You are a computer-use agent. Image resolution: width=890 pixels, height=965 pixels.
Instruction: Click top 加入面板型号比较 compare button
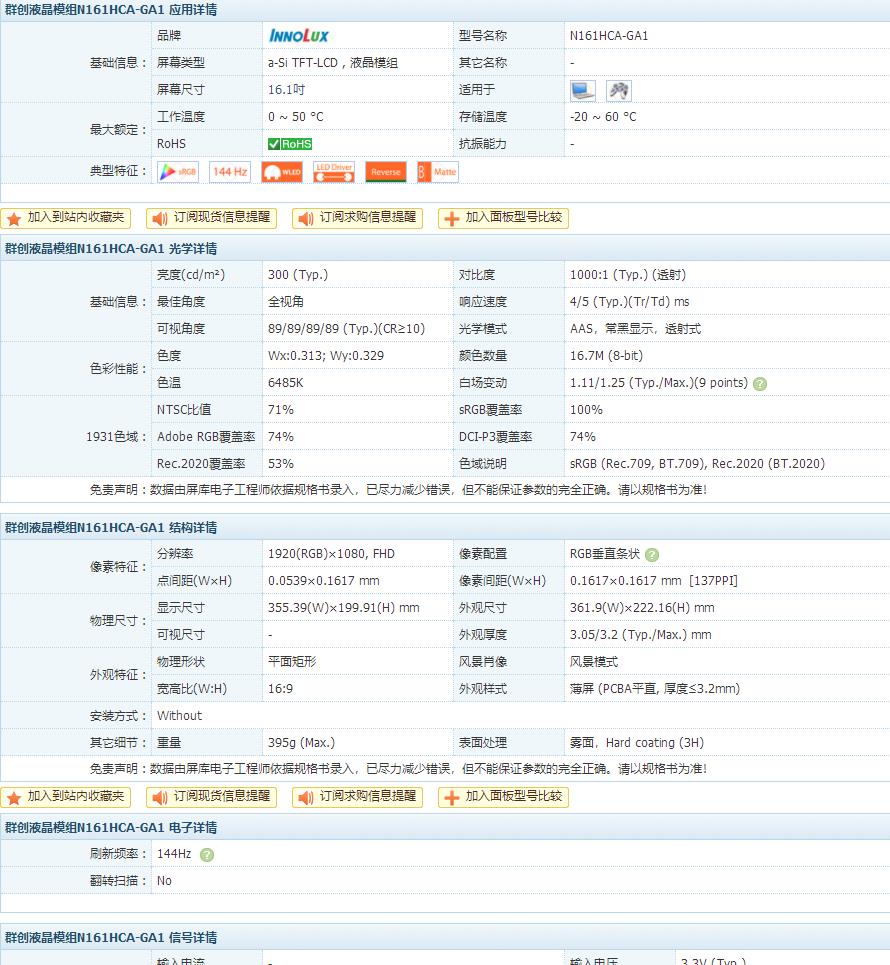(x=503, y=218)
